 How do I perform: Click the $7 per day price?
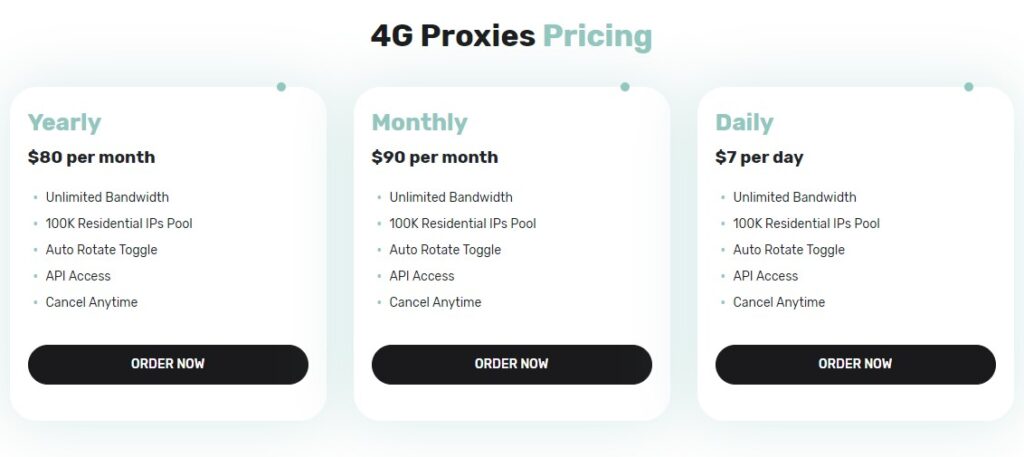click(759, 157)
